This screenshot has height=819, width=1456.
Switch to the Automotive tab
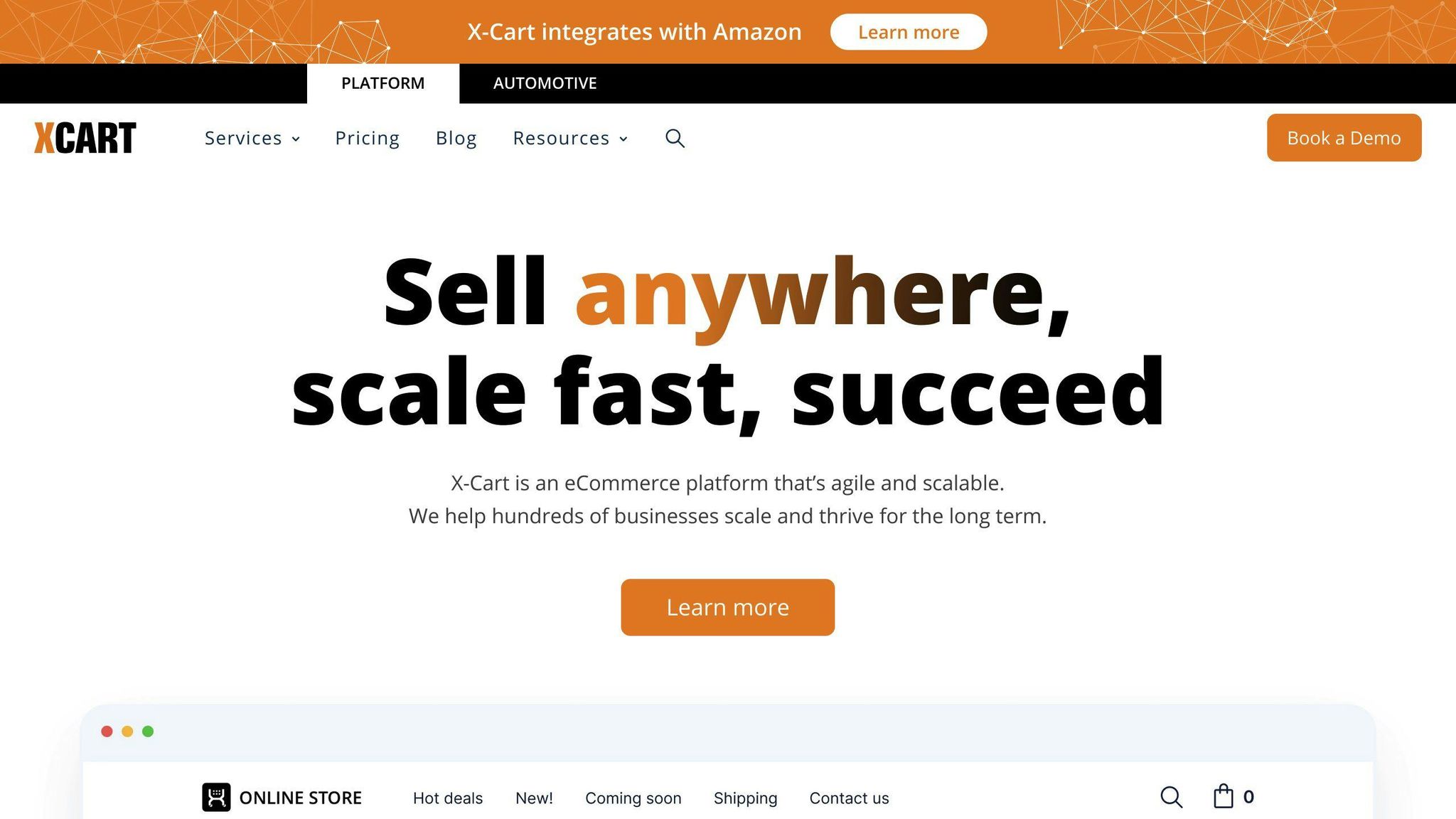click(545, 83)
